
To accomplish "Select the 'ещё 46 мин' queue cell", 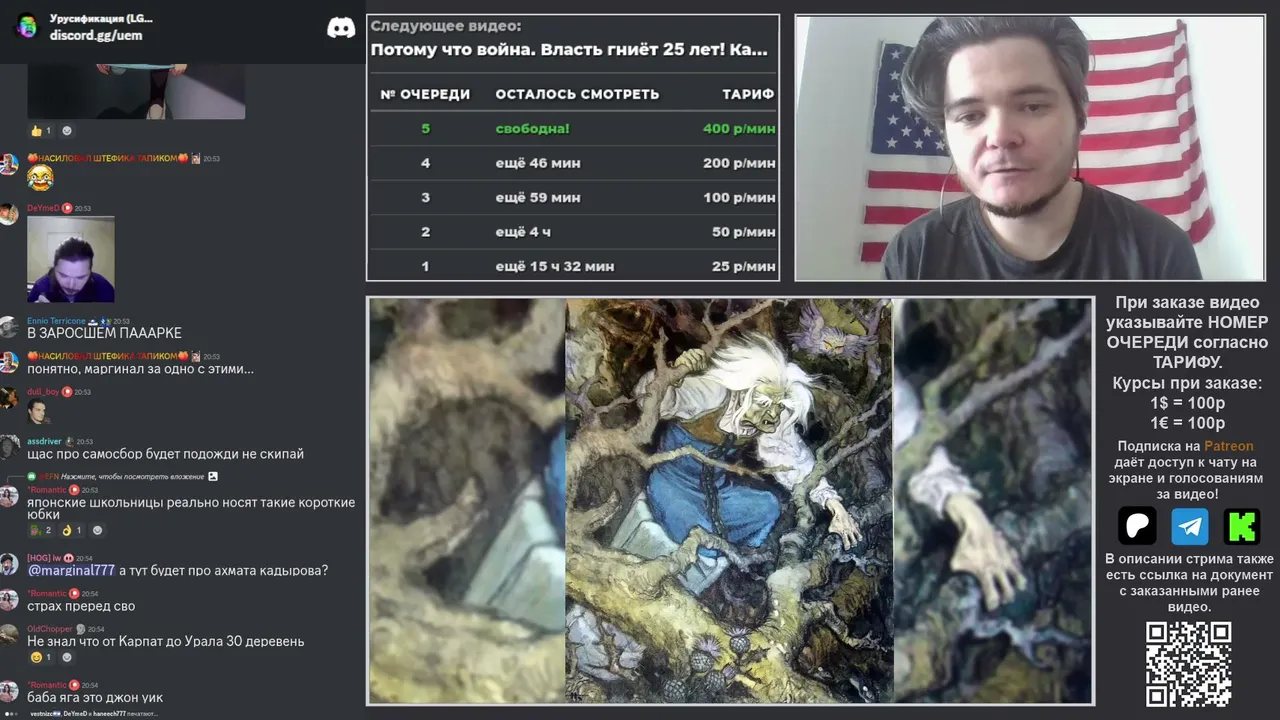I will pos(538,163).
